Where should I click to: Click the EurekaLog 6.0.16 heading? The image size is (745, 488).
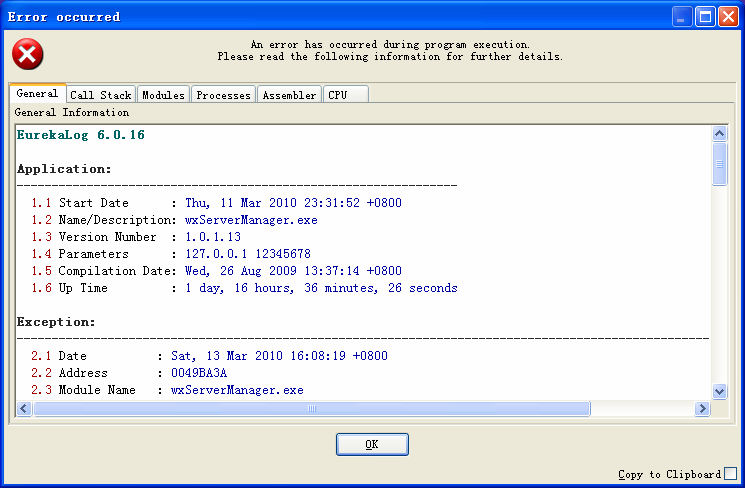click(x=80, y=135)
